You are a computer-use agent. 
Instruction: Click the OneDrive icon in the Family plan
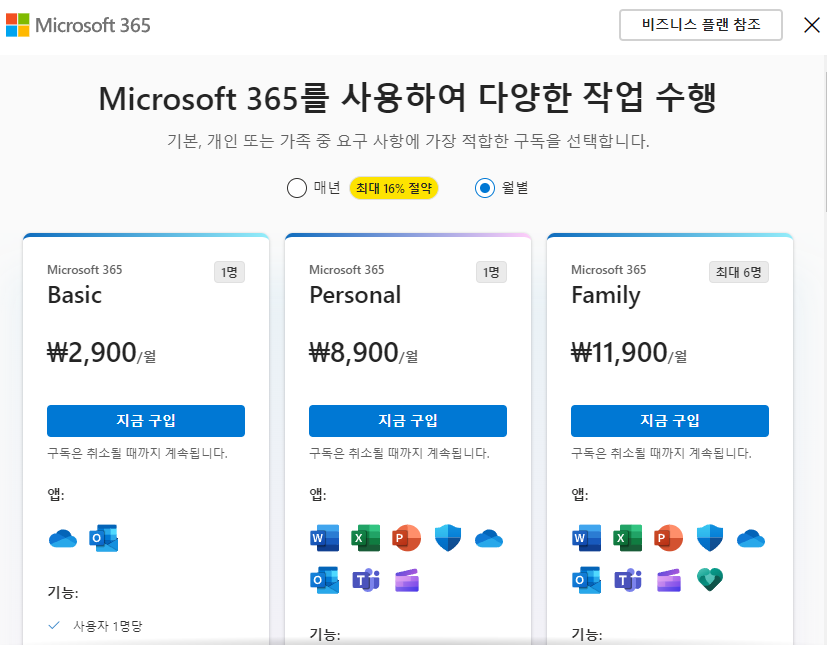point(751,538)
